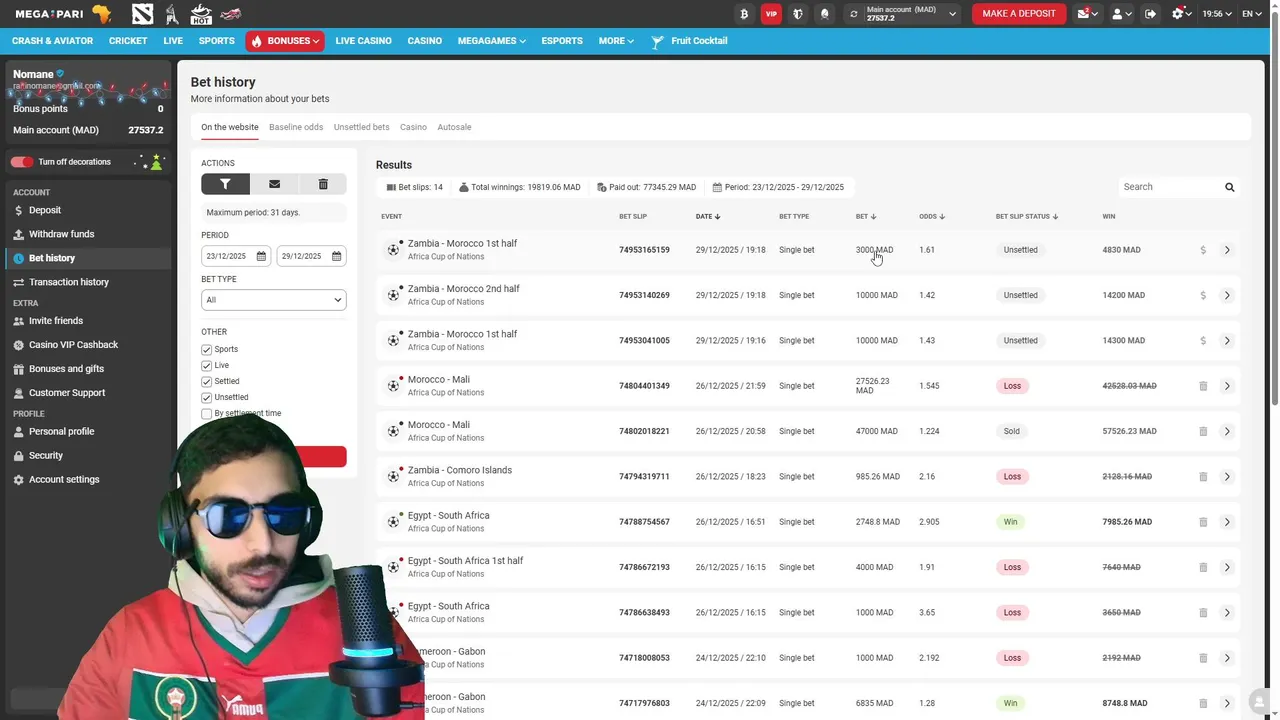1280x720 pixels.
Task: Click bet slip number 74718008053
Action: (x=644, y=658)
